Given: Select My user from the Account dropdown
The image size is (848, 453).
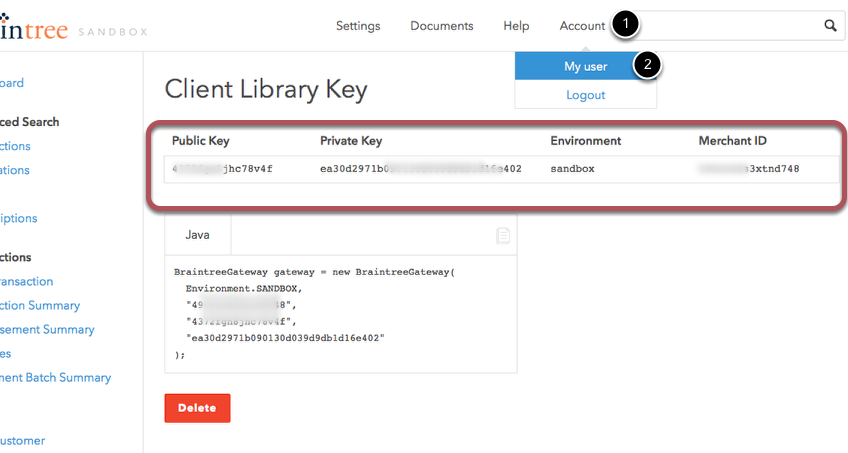Looking at the screenshot, I should [586, 66].
